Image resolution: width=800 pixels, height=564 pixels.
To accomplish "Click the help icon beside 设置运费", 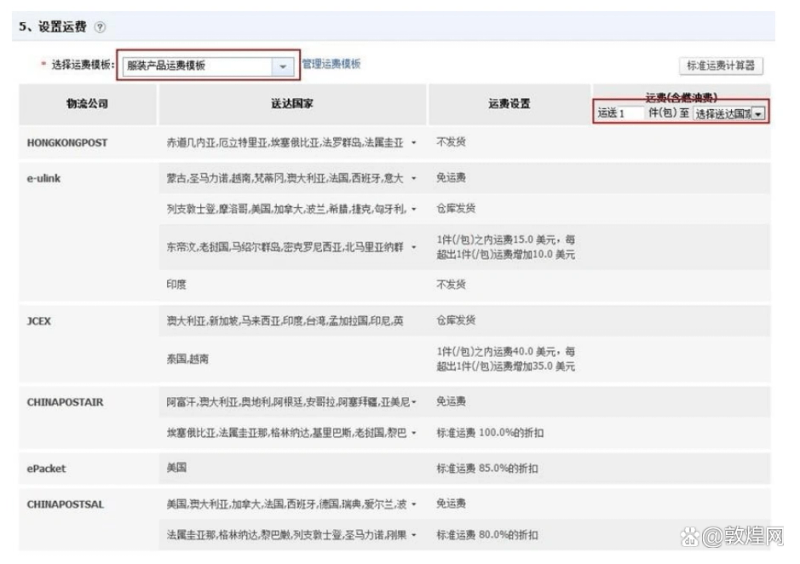I will point(100,27).
